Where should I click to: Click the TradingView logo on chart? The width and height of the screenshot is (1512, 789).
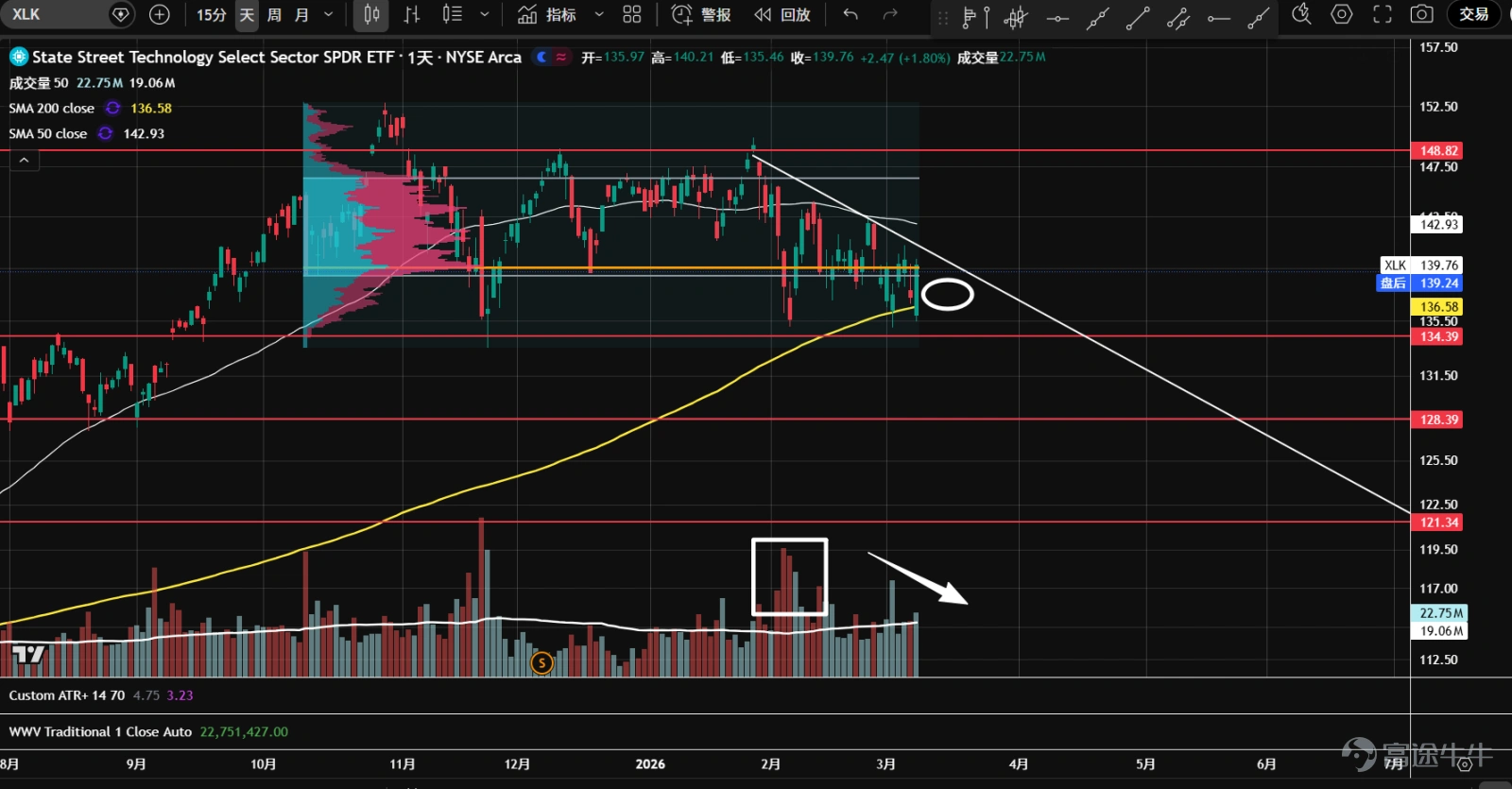[28, 654]
